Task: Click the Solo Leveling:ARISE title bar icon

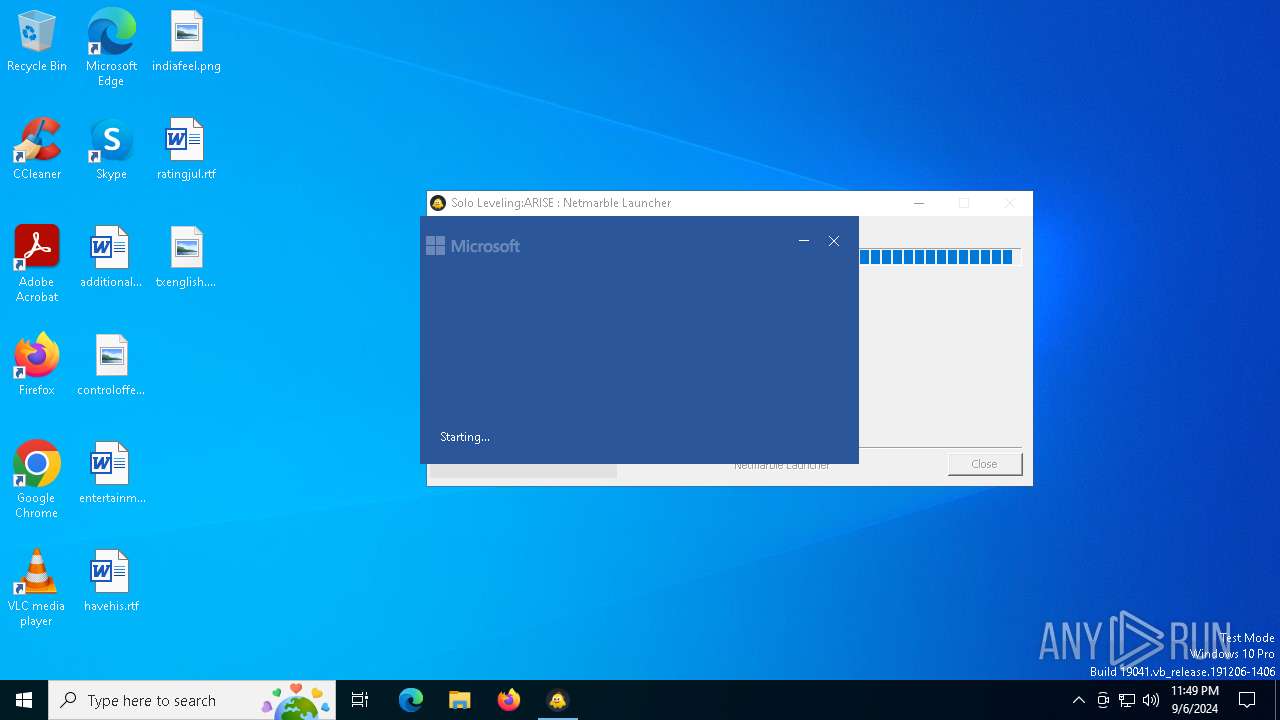Action: 438,203
